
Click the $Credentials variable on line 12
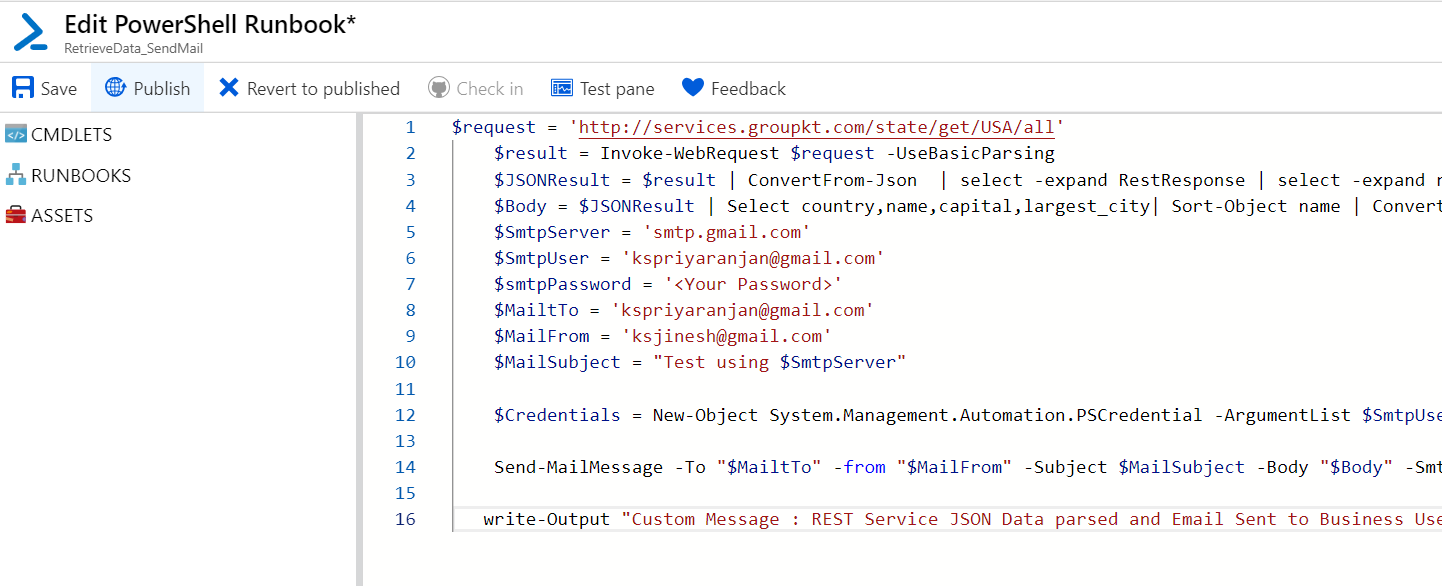click(557, 414)
